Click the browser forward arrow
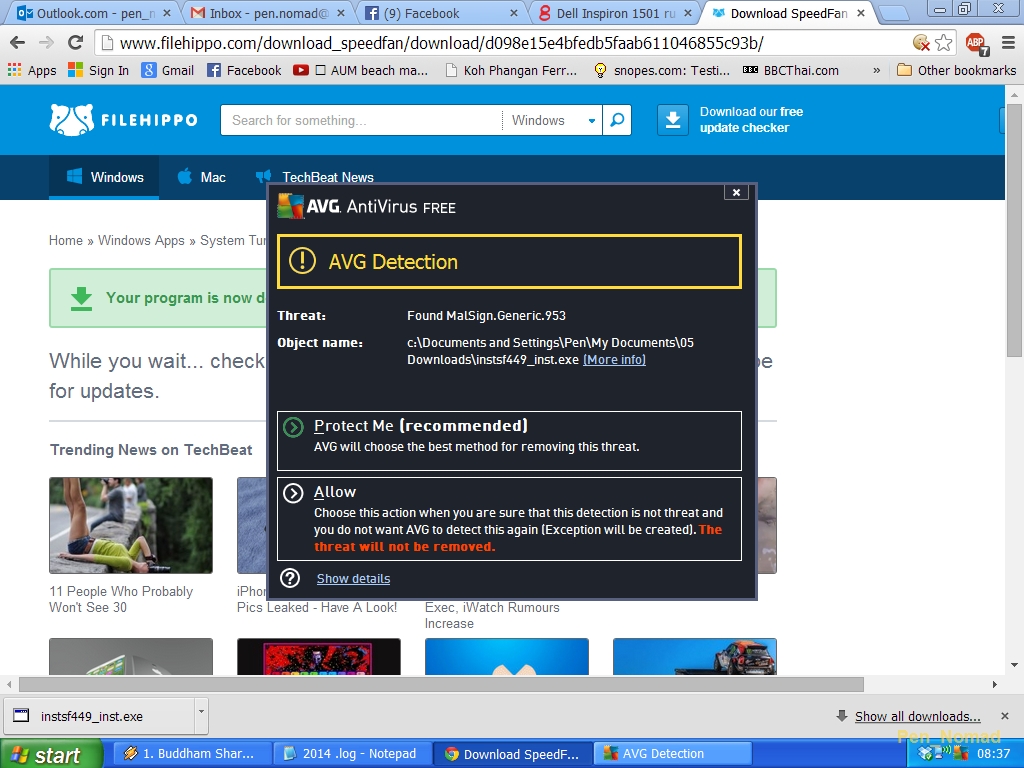Viewport: 1024px width, 768px height. tap(46, 43)
